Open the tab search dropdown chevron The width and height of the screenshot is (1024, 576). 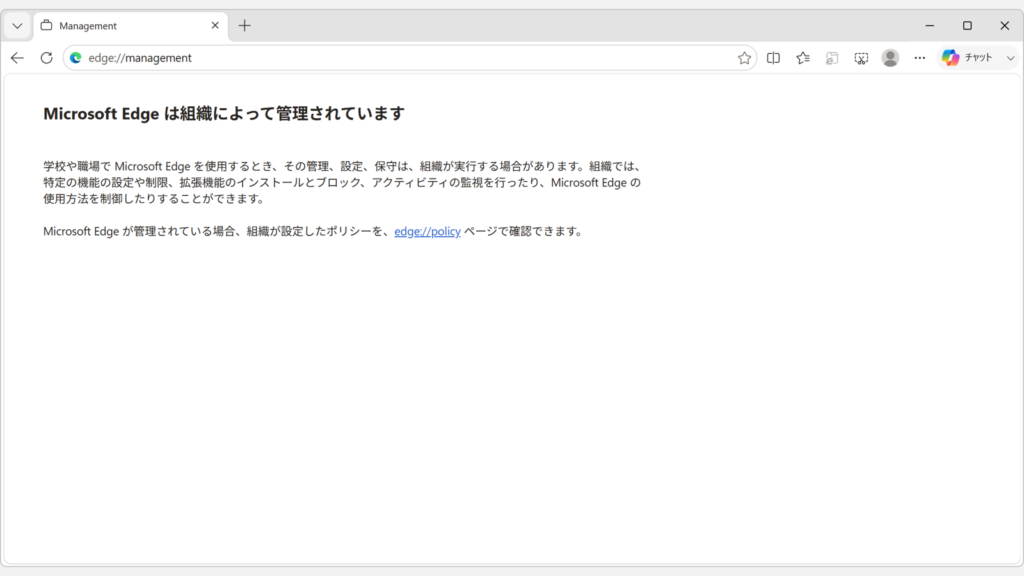coord(18,26)
